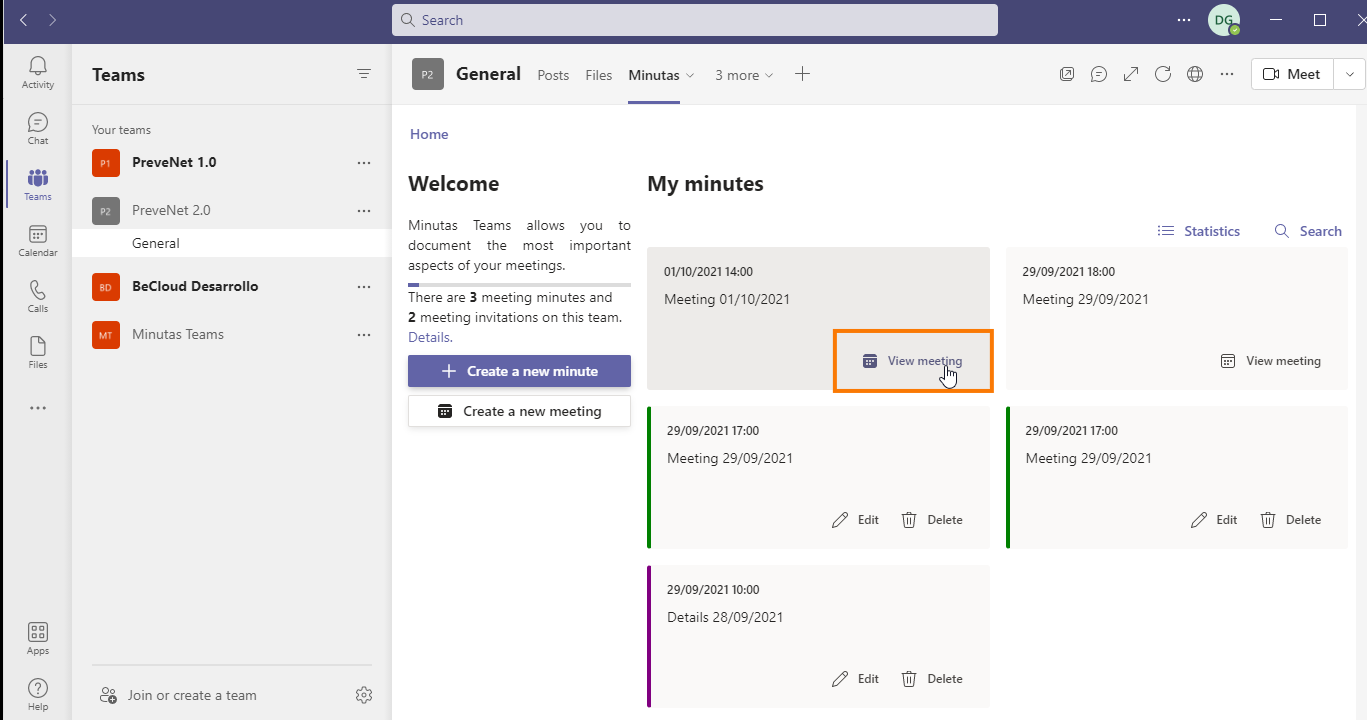Open PreveNet 2.0 more options
Screen dimensions: 1367x720
pos(364,210)
